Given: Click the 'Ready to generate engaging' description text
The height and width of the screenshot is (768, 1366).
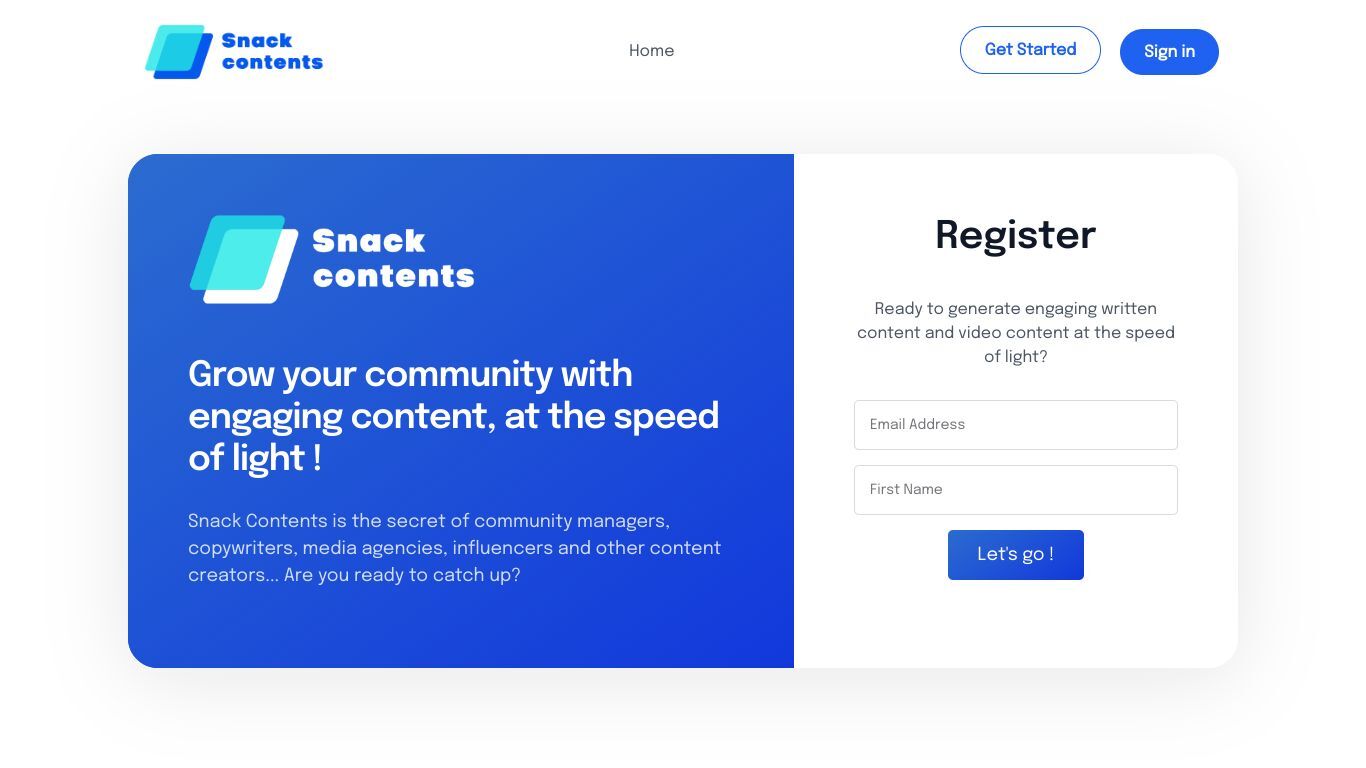Looking at the screenshot, I should (1016, 333).
